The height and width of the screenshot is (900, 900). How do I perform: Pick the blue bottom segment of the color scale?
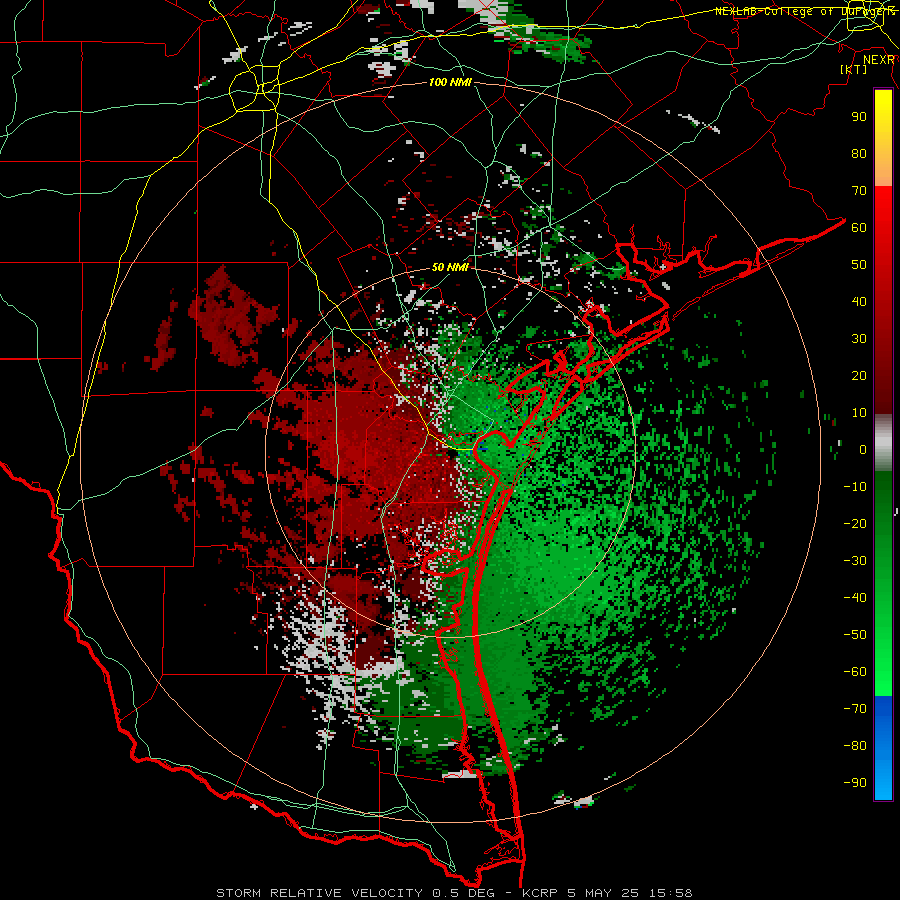tap(883, 748)
